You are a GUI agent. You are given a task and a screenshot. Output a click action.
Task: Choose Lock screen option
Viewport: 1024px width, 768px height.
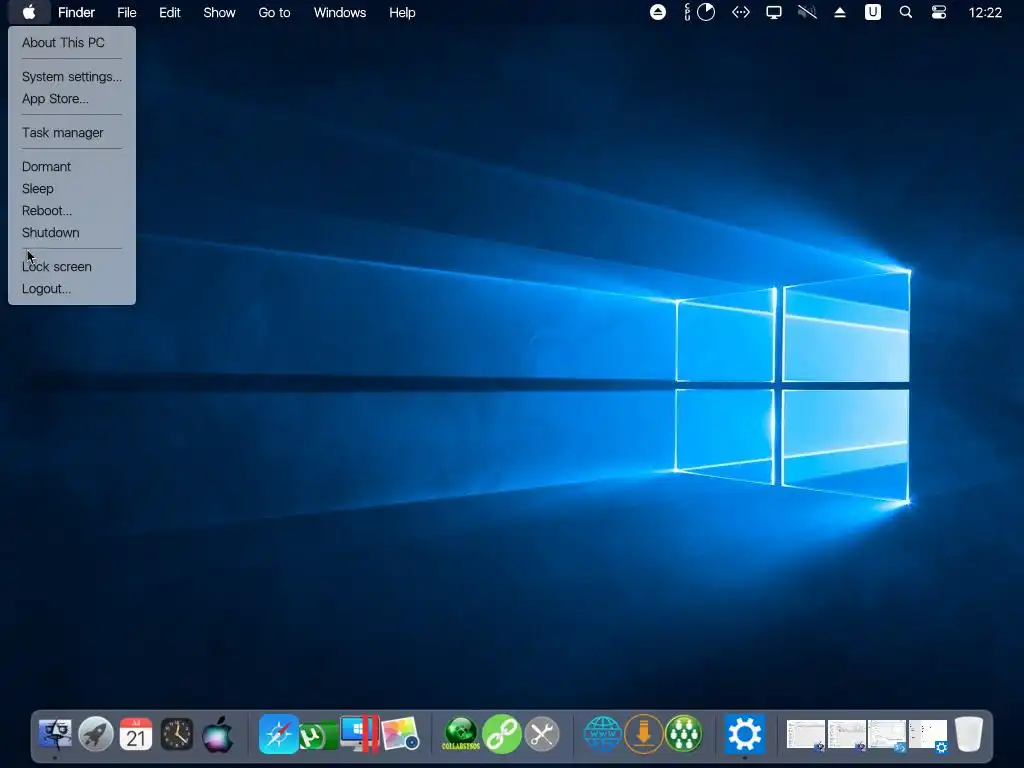[57, 266]
